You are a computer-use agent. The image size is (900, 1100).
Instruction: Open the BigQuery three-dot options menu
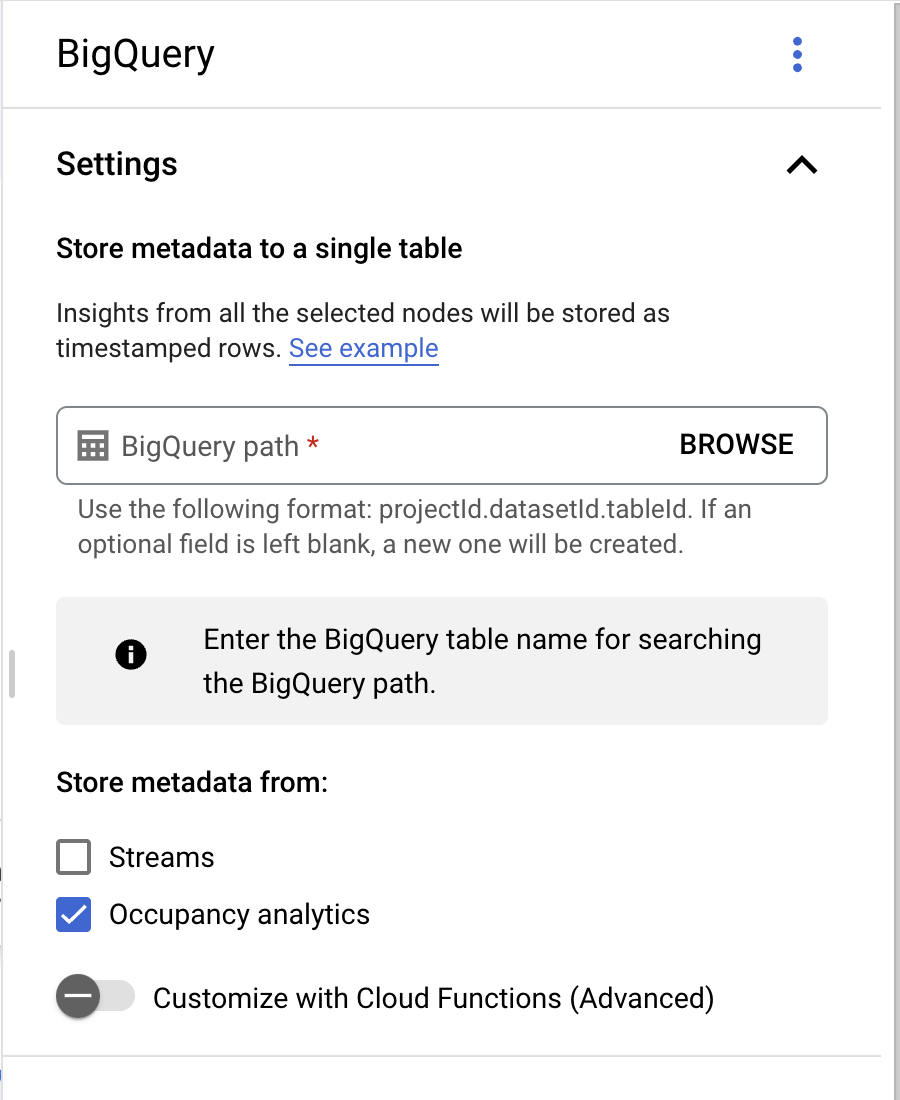coord(797,55)
